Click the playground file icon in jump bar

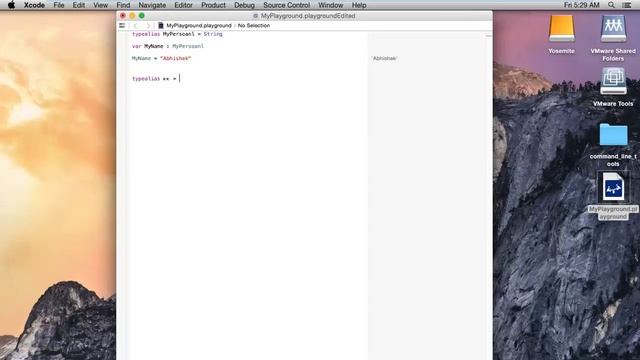tap(161, 25)
